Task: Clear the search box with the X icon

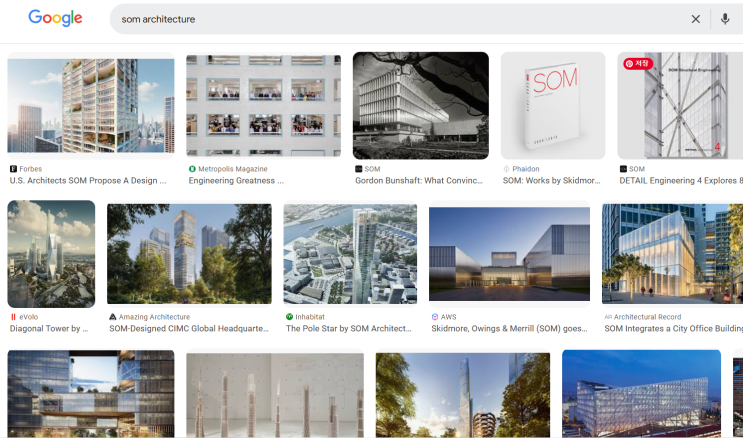Action: [696, 19]
